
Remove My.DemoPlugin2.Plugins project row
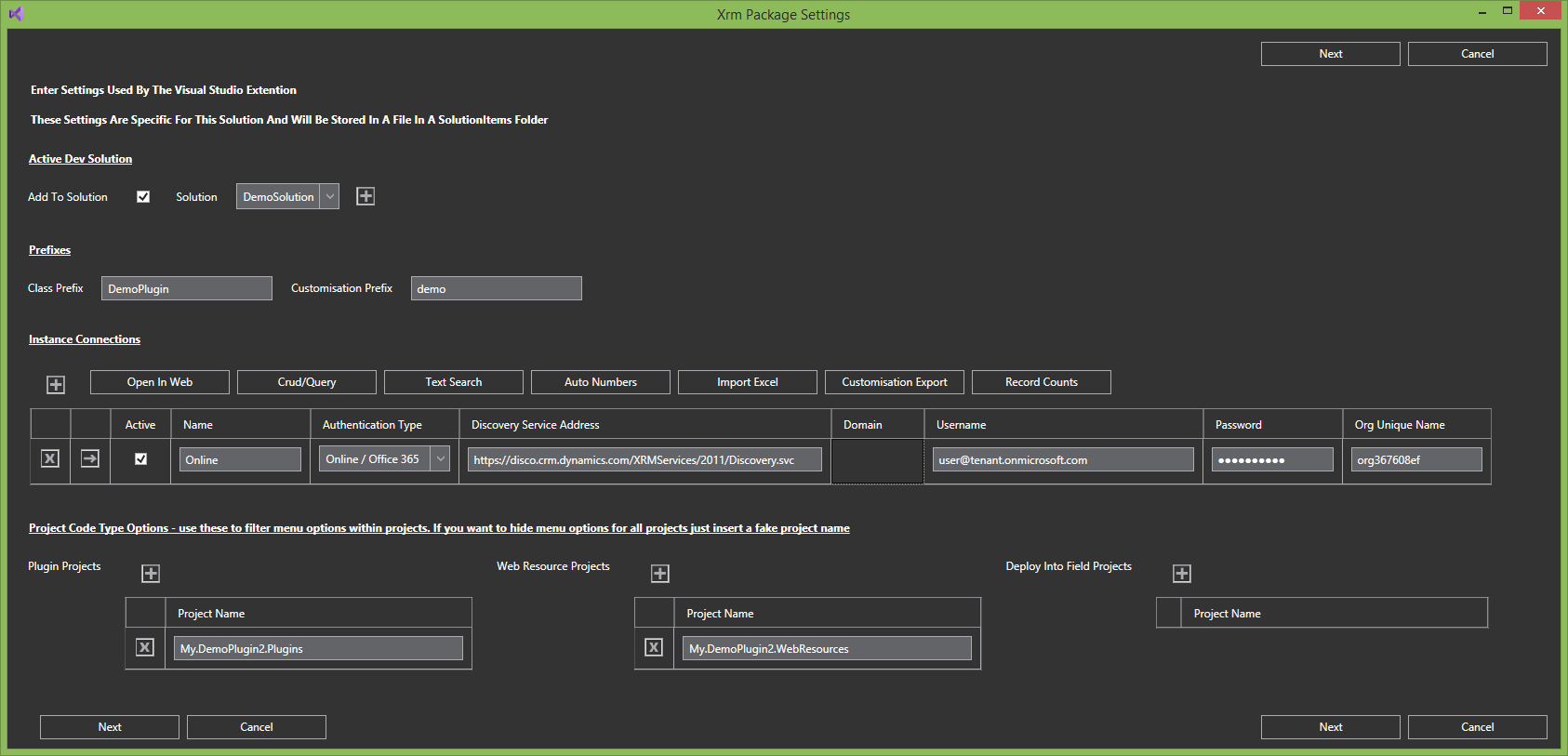(x=145, y=647)
